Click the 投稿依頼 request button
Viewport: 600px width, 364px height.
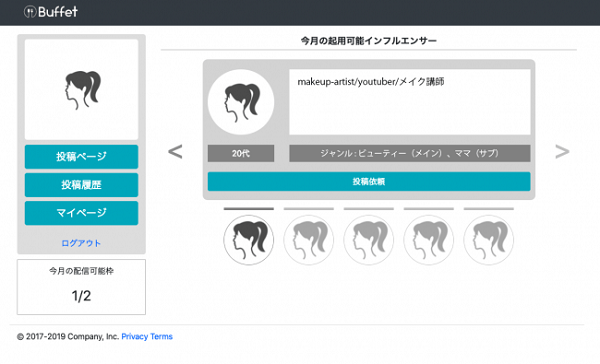click(x=369, y=181)
